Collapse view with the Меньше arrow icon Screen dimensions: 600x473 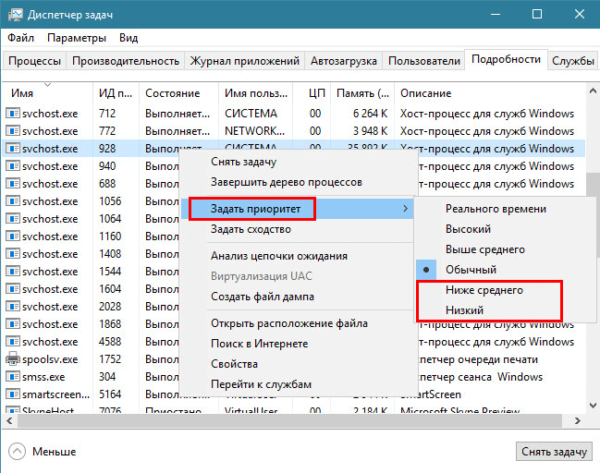pyautogui.click(x=17, y=452)
